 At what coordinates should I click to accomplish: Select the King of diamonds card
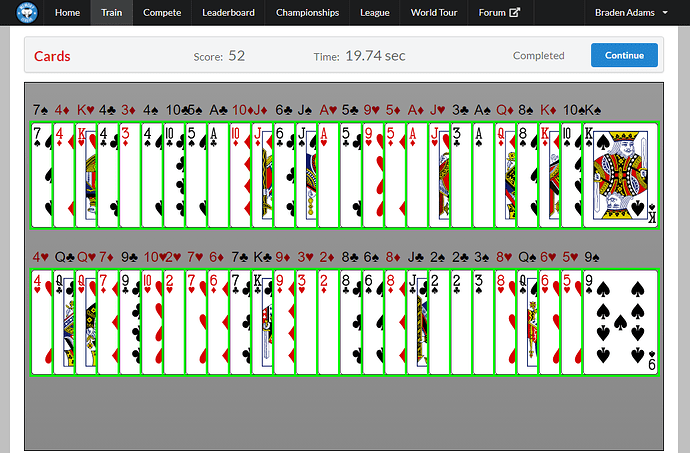click(x=549, y=175)
